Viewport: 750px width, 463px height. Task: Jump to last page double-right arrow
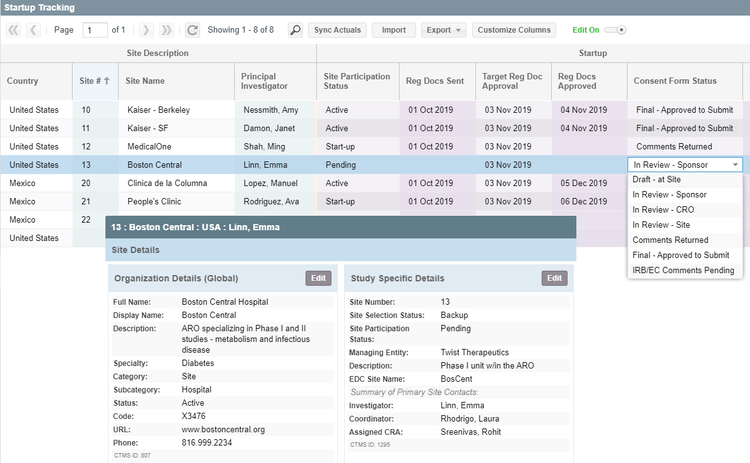pyautogui.click(x=166, y=30)
